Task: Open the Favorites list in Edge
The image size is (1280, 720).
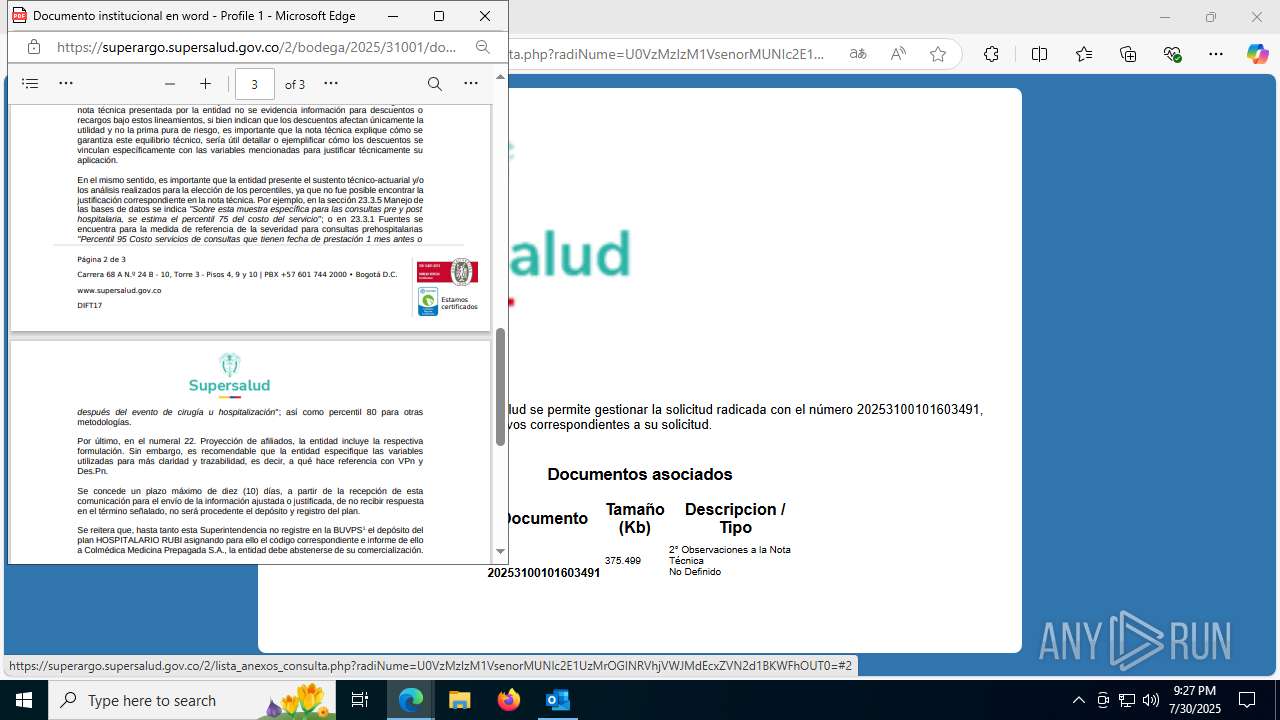Action: (x=1084, y=54)
